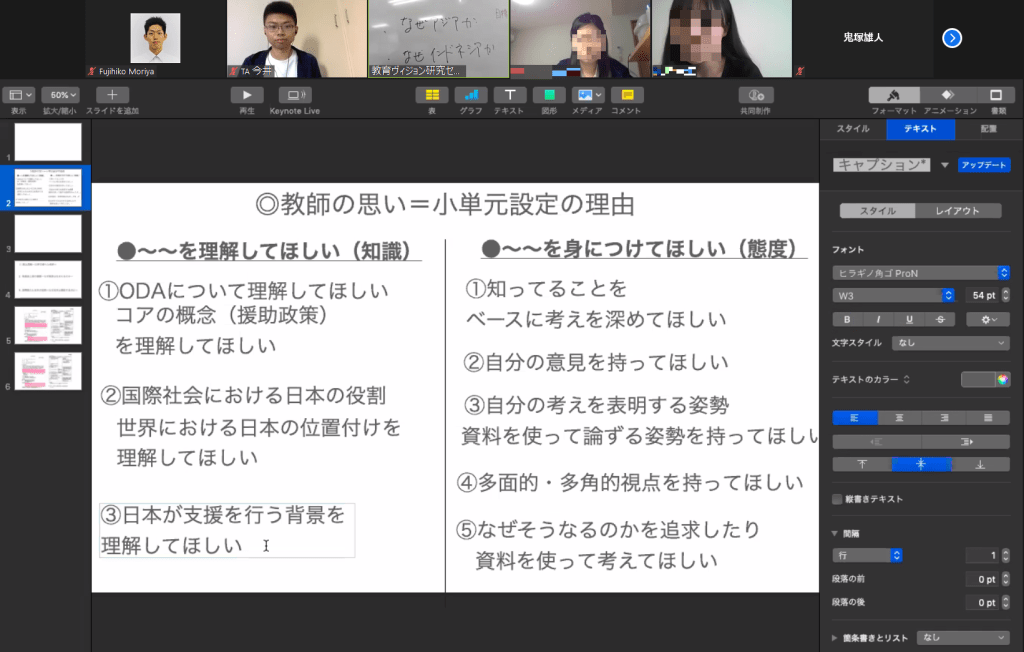Switch to the 配置 (Arrange) tab
The width and height of the screenshot is (1024, 652).
(x=988, y=129)
